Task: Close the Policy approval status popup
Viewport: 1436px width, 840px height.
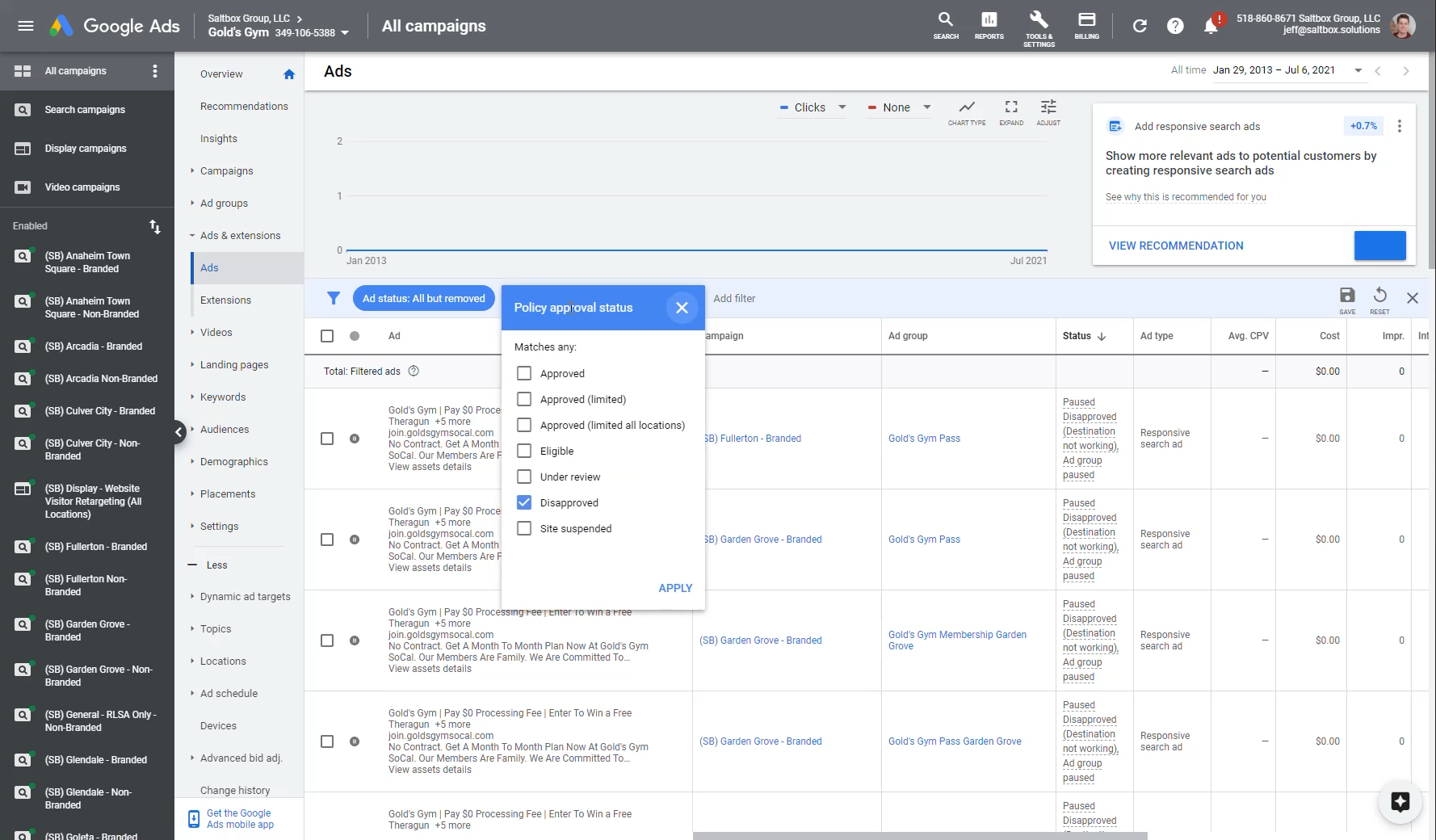Action: (682, 308)
